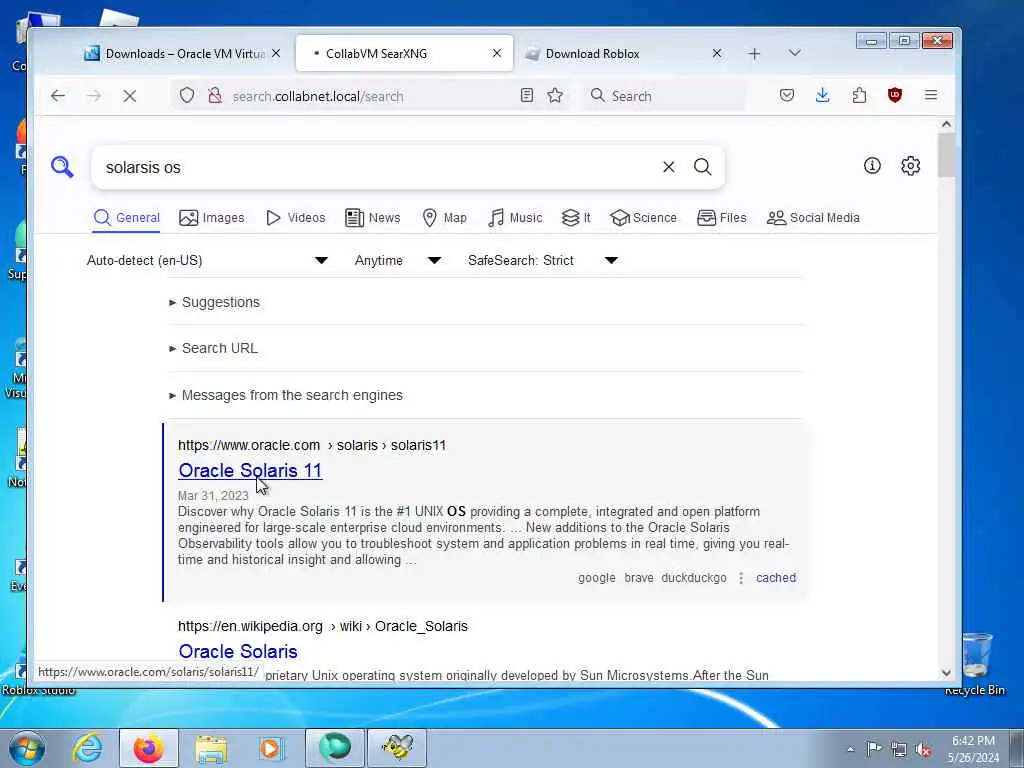Click the Action Center flag tray icon

[x=874, y=749]
